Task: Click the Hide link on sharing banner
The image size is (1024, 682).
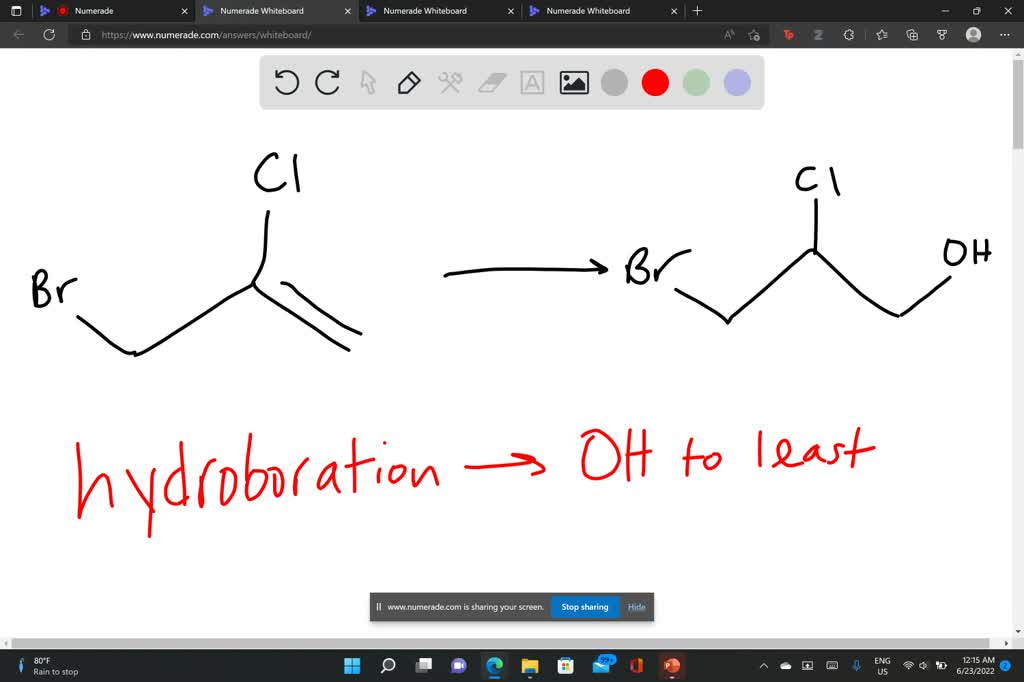Action: click(x=636, y=607)
